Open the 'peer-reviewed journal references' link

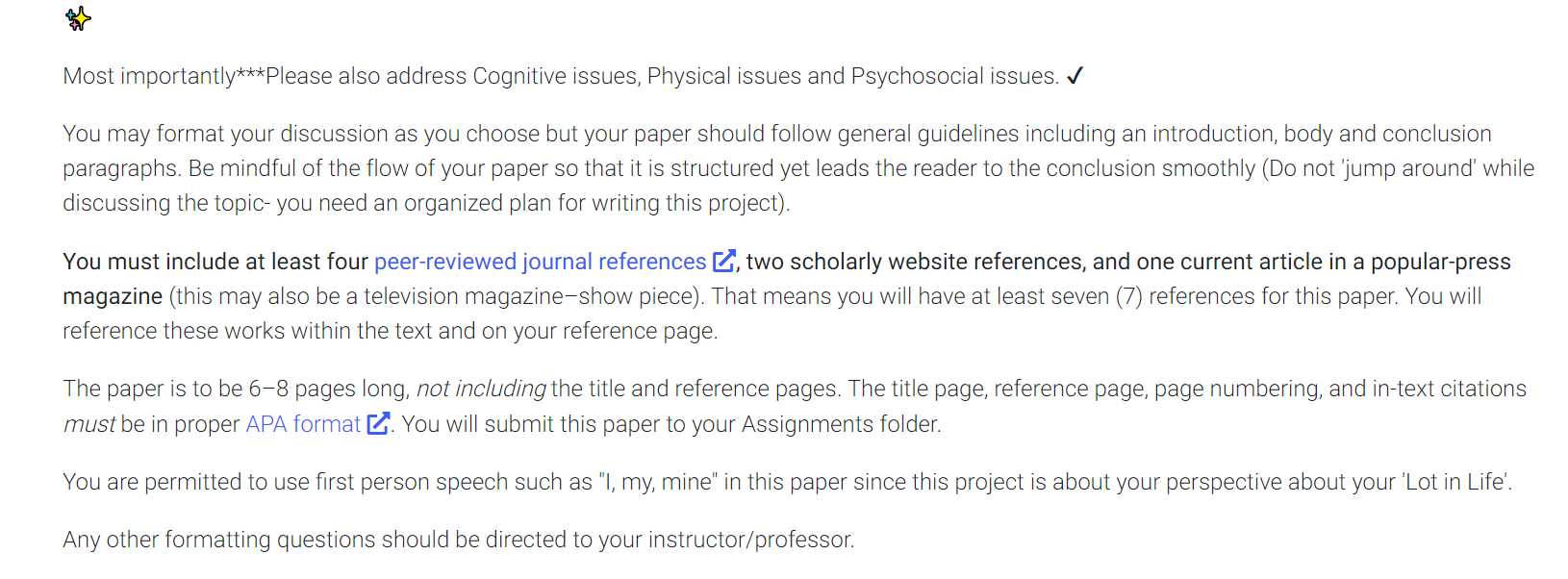541,262
